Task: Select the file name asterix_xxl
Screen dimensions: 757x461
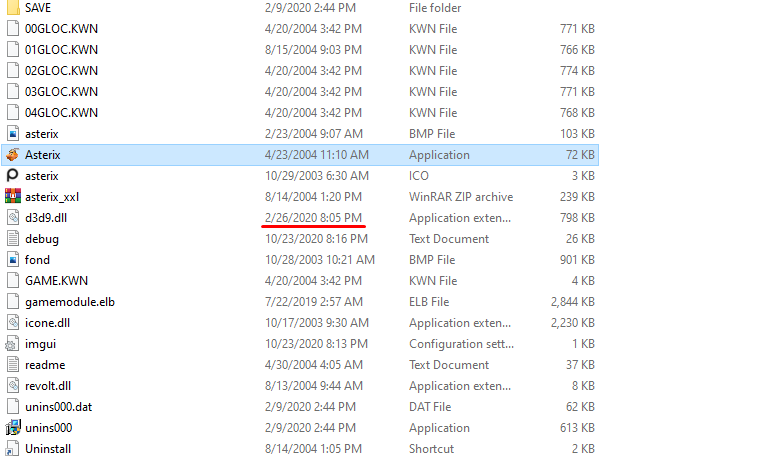Action: [52, 197]
